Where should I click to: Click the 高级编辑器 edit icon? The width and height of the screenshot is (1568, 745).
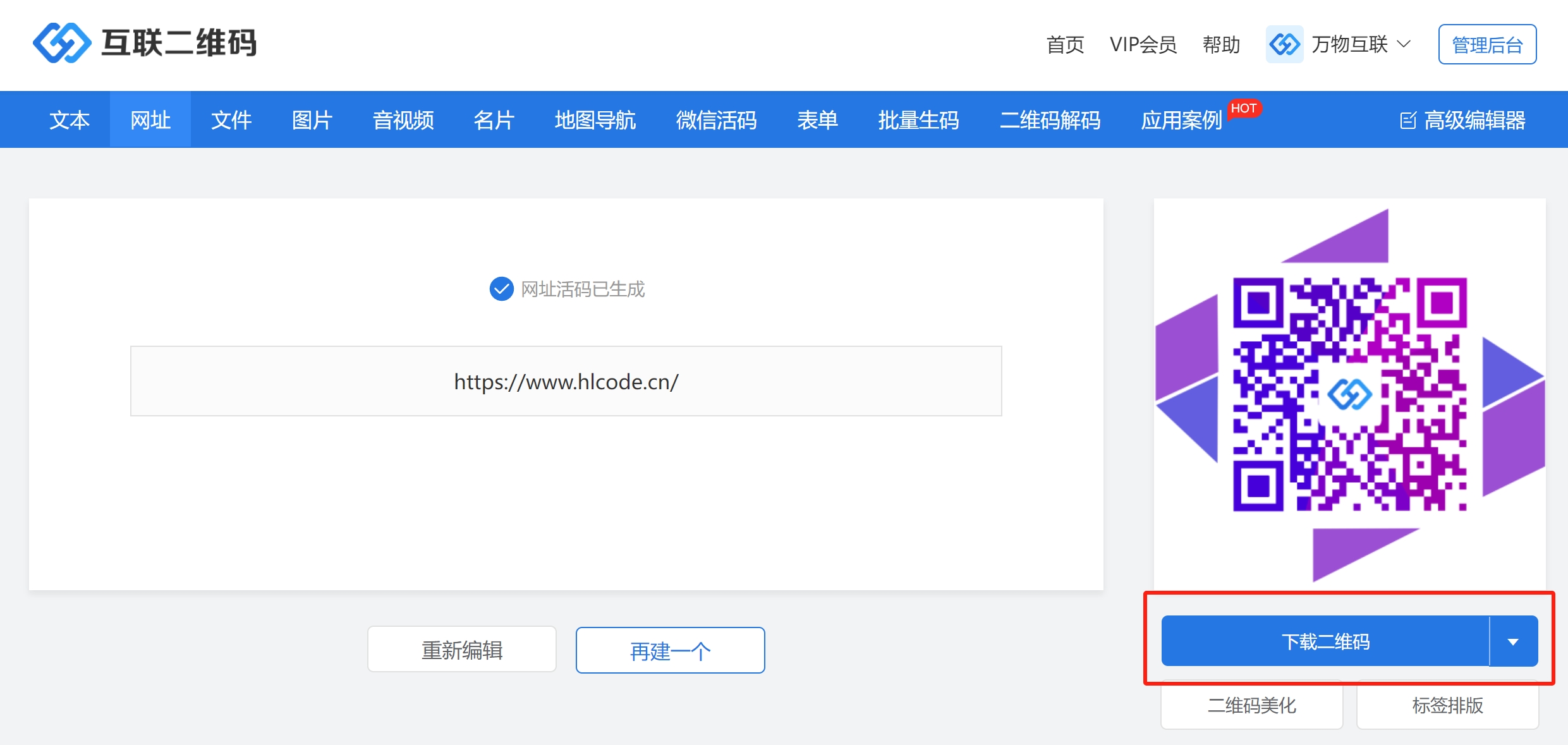point(1408,120)
